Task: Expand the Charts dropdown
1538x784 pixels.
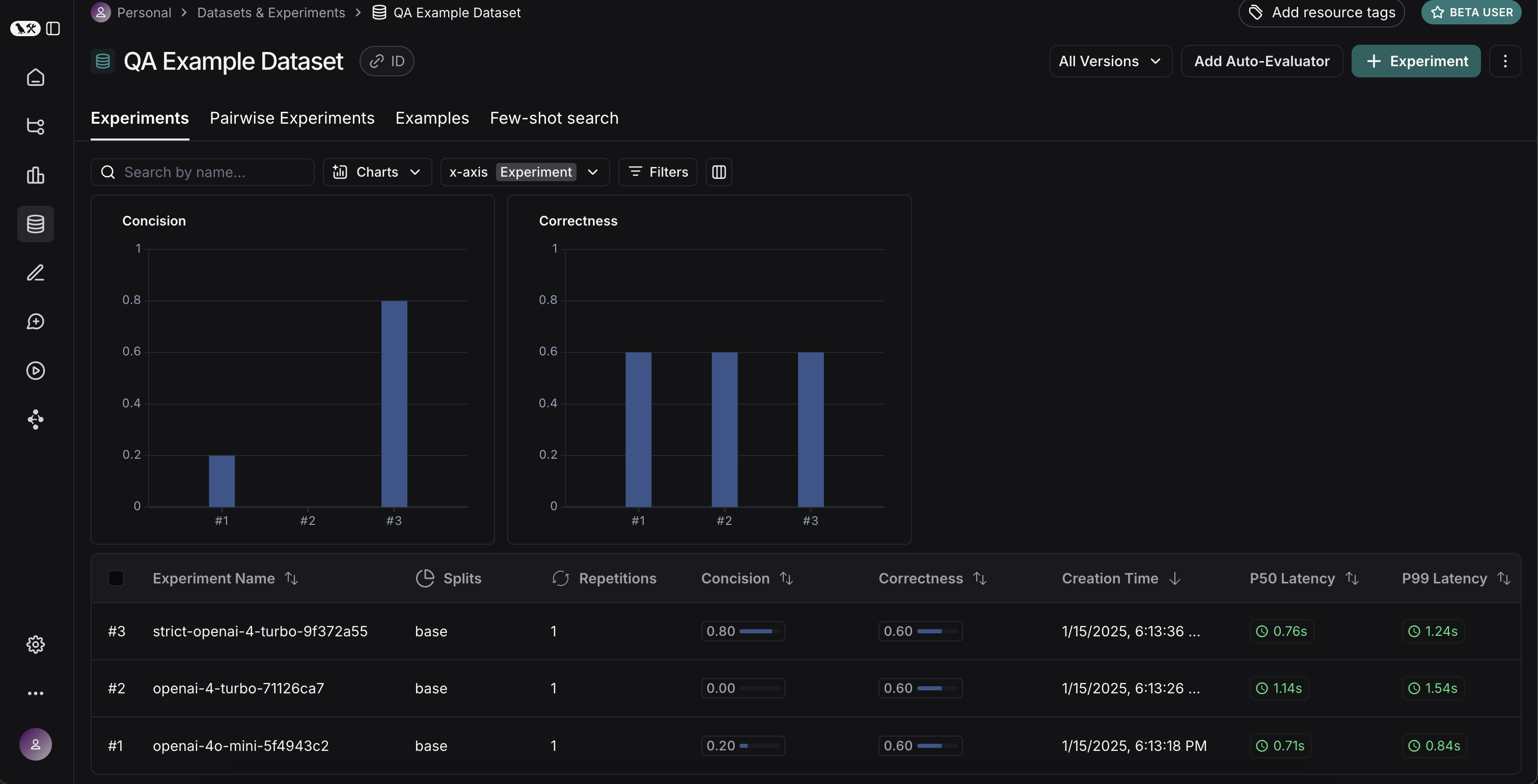Action: 377,172
